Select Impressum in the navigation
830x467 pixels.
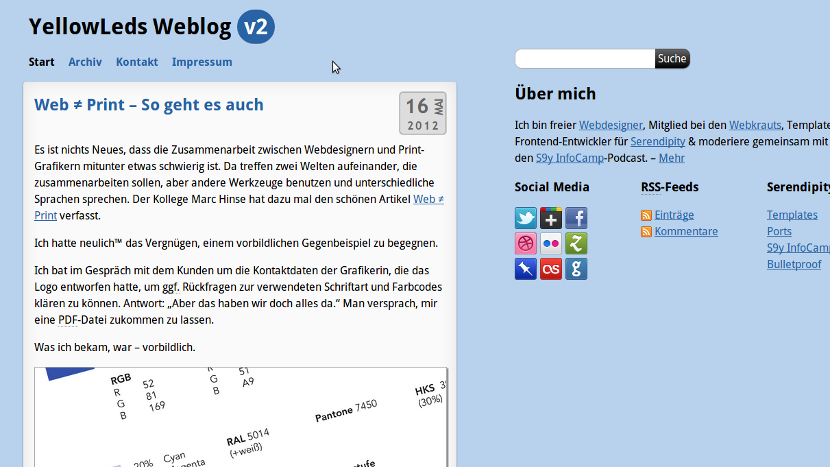pos(202,62)
